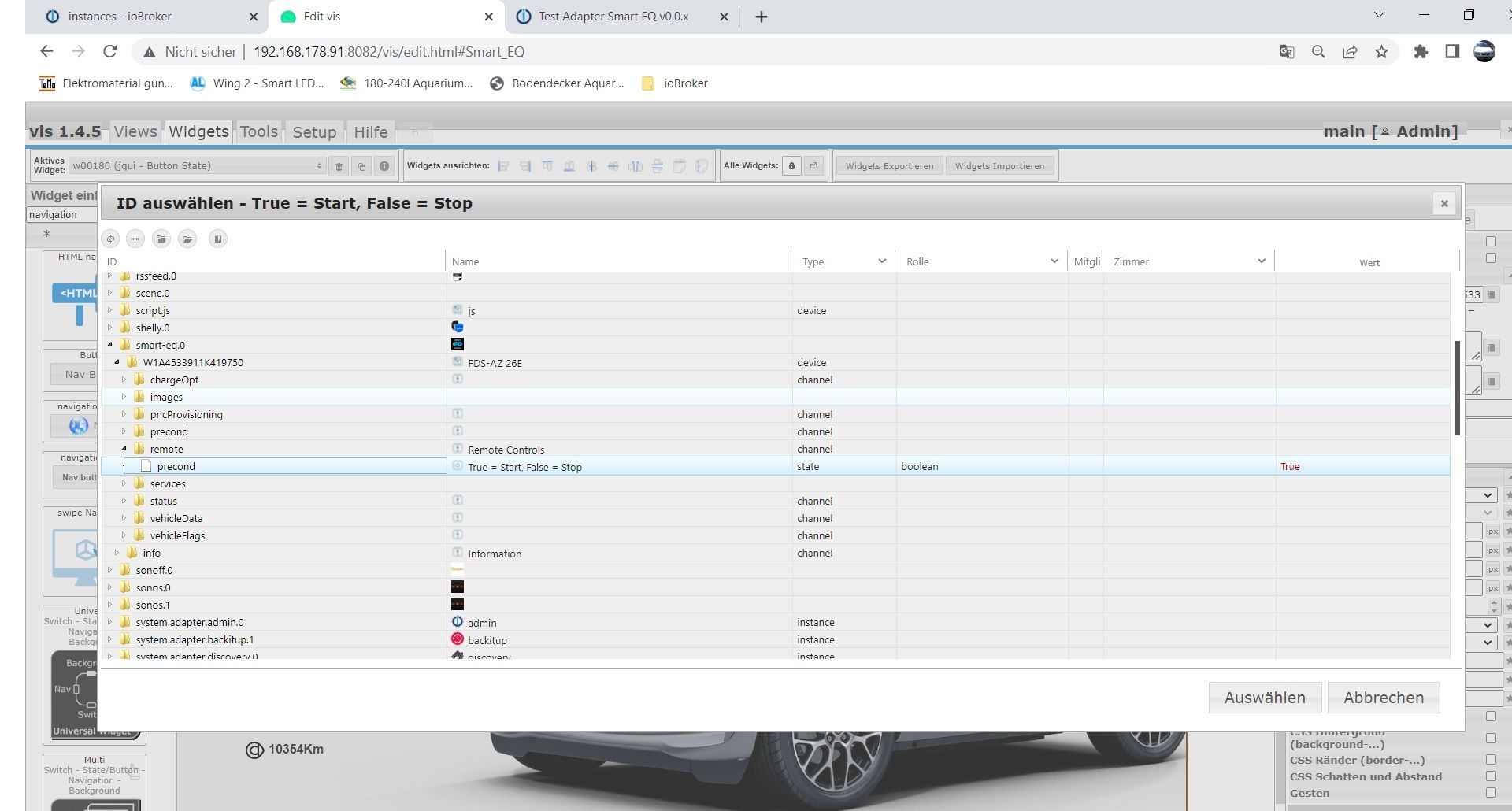Click Widgets Importieren button
1512x811 pixels.
(x=999, y=166)
